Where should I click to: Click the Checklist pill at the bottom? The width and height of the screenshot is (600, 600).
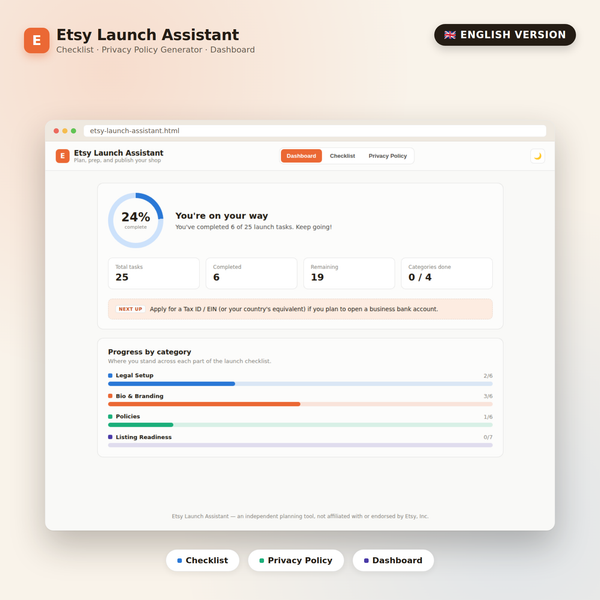pos(202,561)
